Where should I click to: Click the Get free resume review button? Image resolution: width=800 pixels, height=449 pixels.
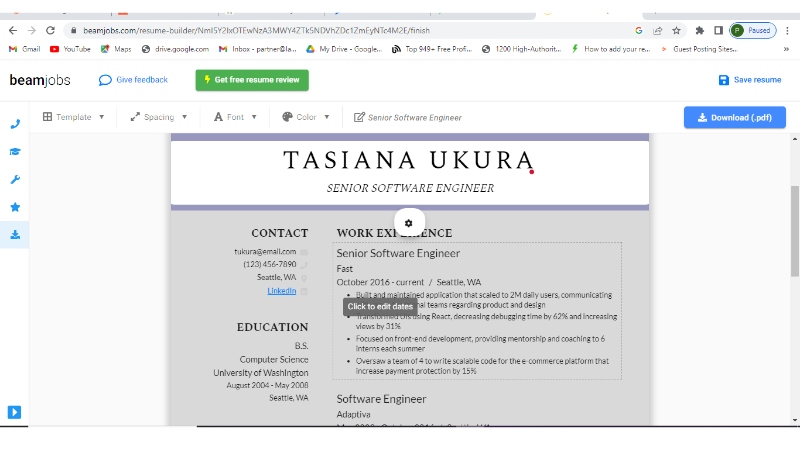pos(252,80)
